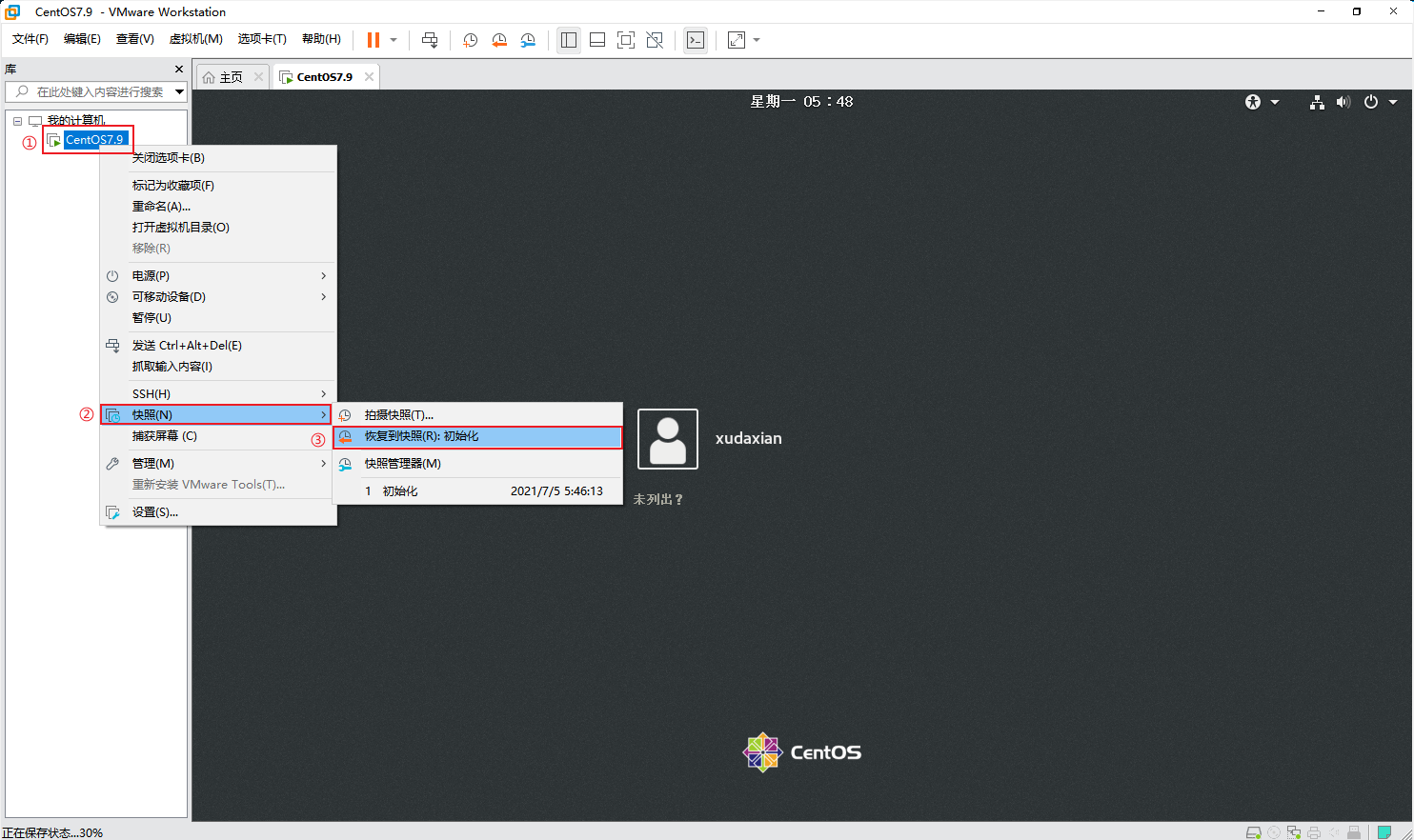
Task: Open the 选项卡(T) menu
Action: click(262, 39)
